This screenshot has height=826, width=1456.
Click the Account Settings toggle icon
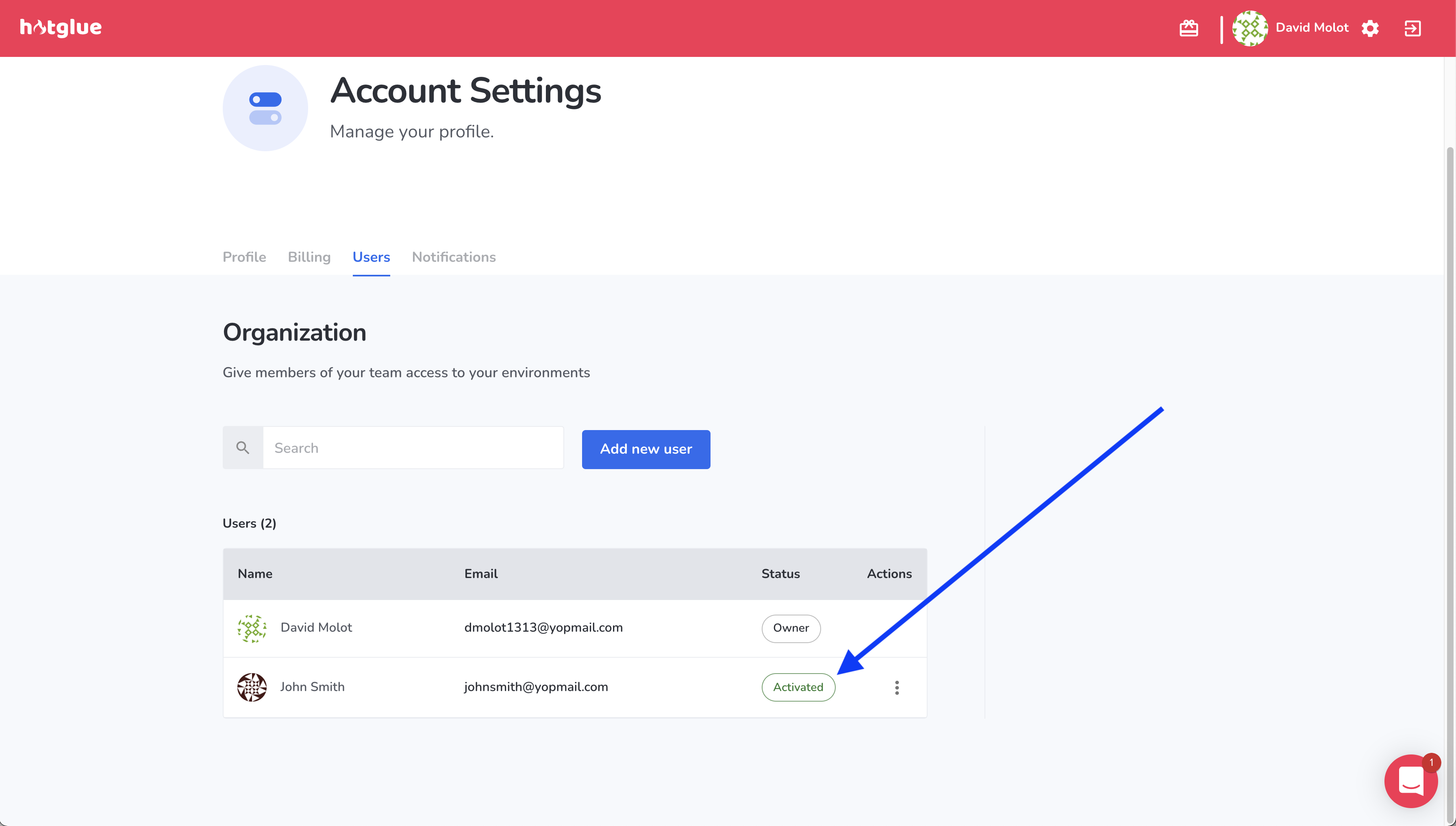pyautogui.click(x=265, y=108)
